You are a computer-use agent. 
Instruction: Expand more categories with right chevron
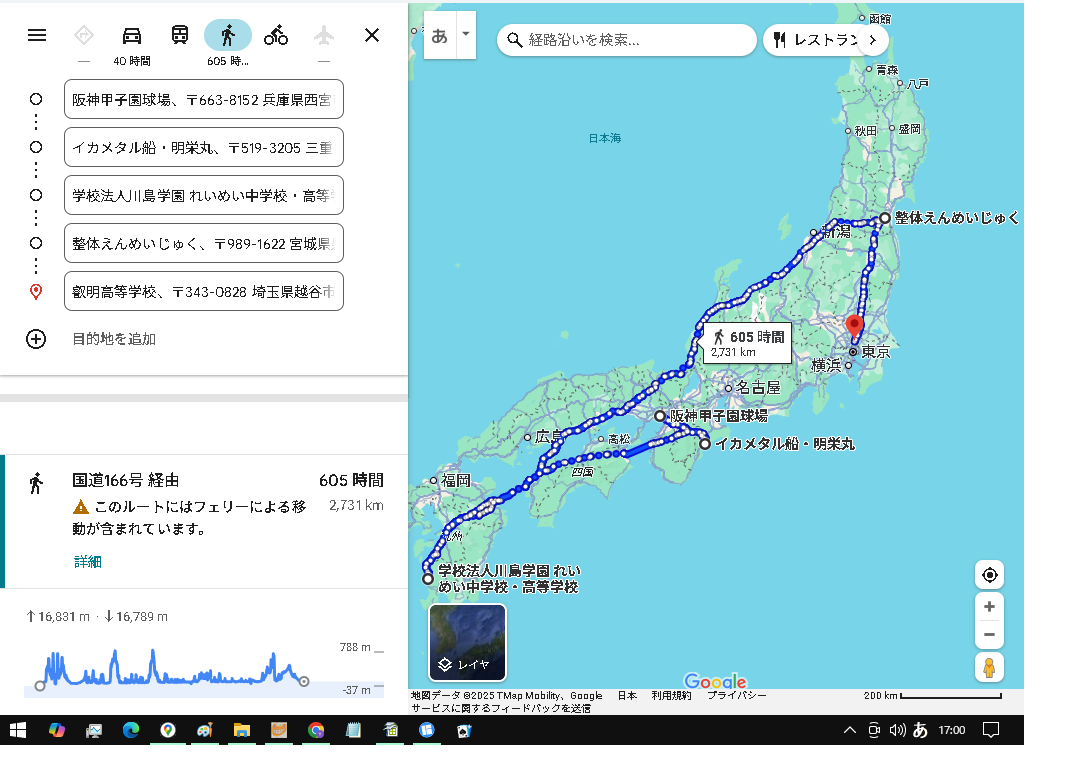click(872, 40)
